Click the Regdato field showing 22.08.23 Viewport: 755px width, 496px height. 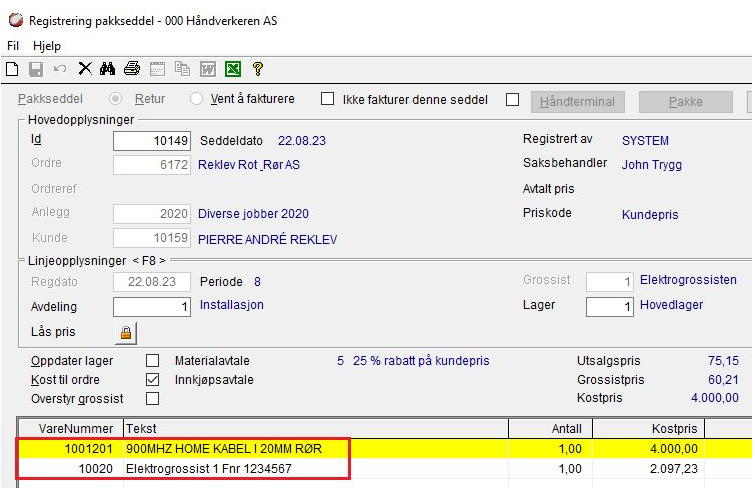click(152, 282)
